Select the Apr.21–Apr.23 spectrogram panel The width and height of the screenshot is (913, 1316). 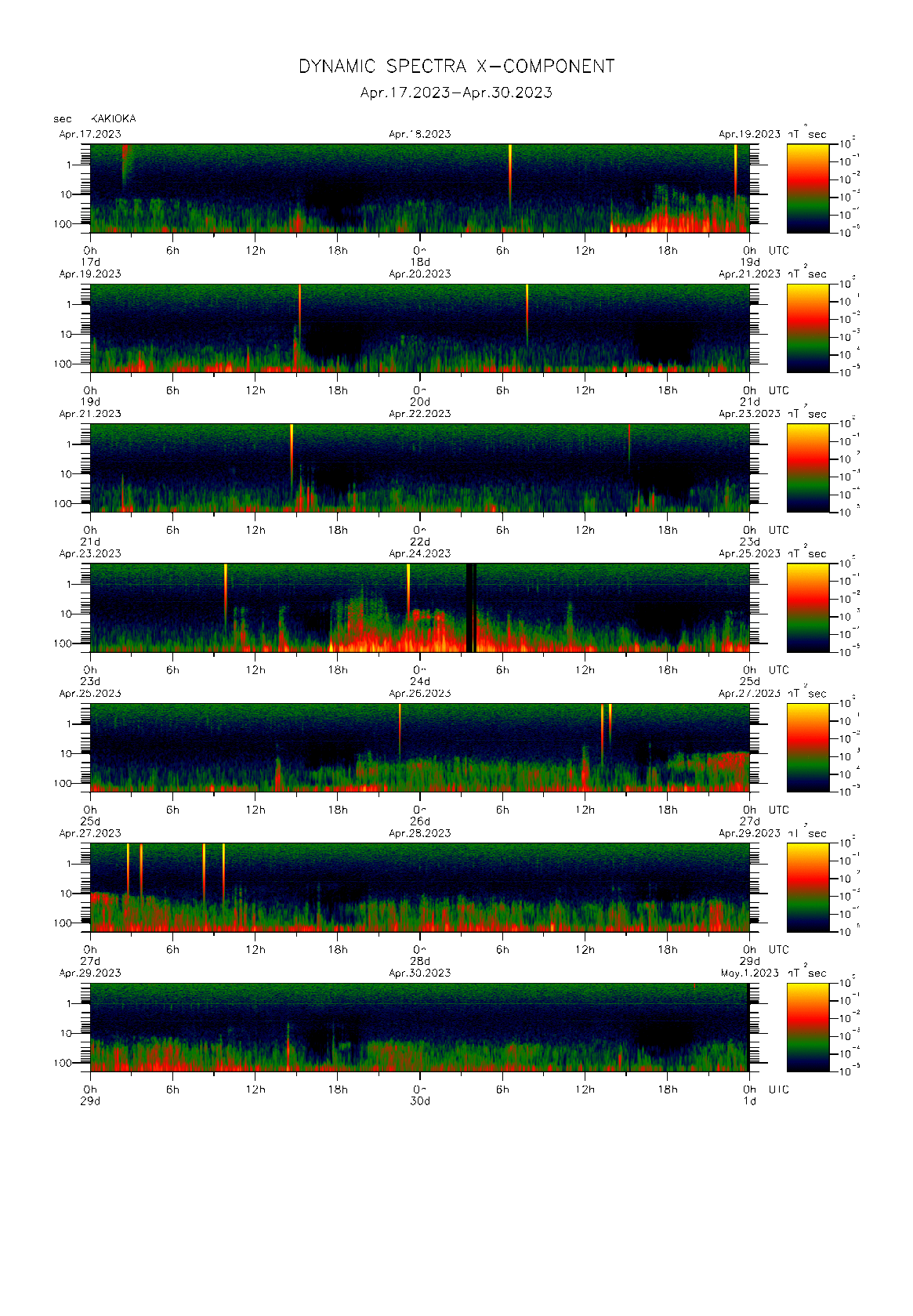(x=420, y=468)
